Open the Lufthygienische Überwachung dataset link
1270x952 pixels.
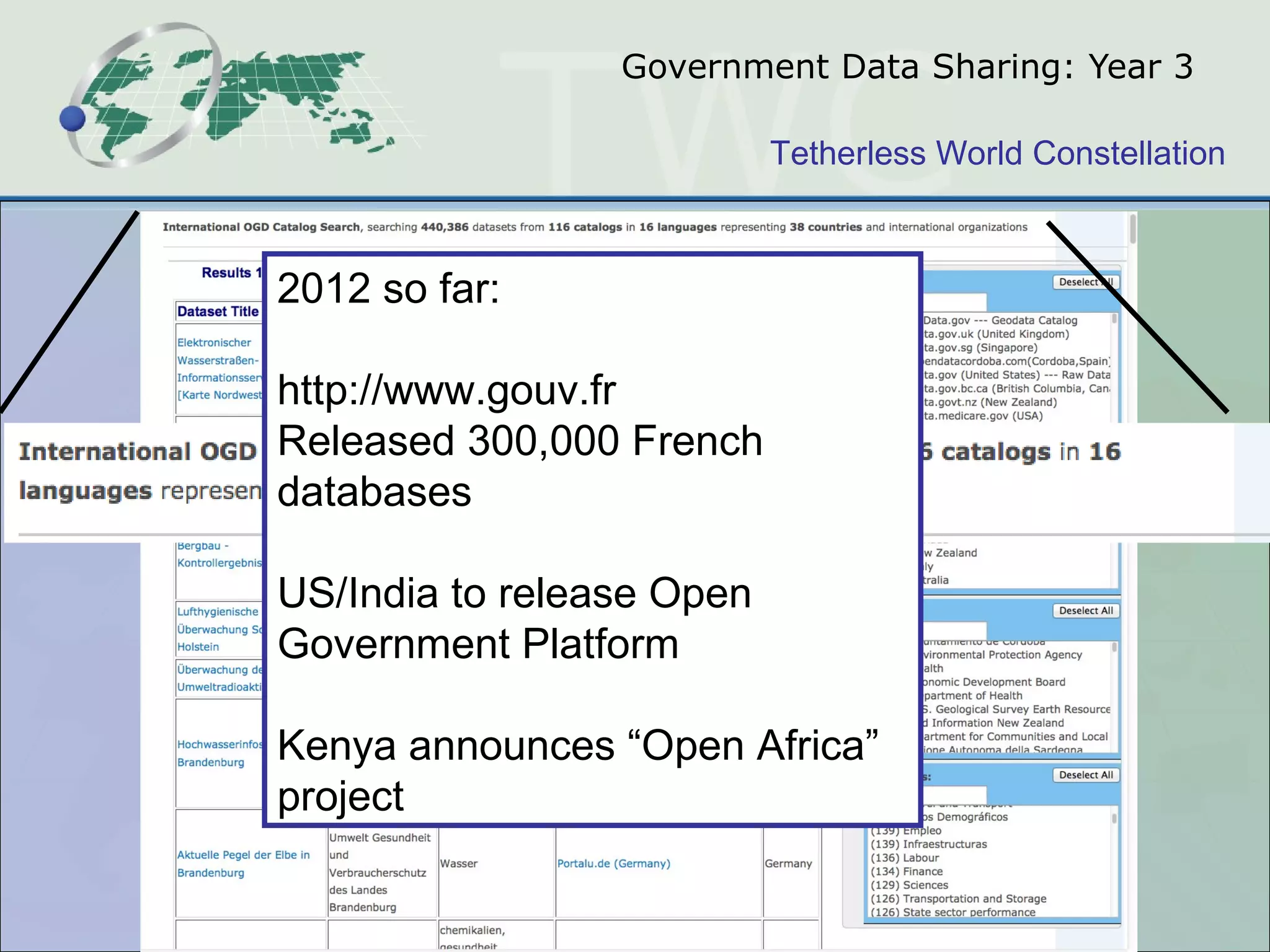coord(220,629)
